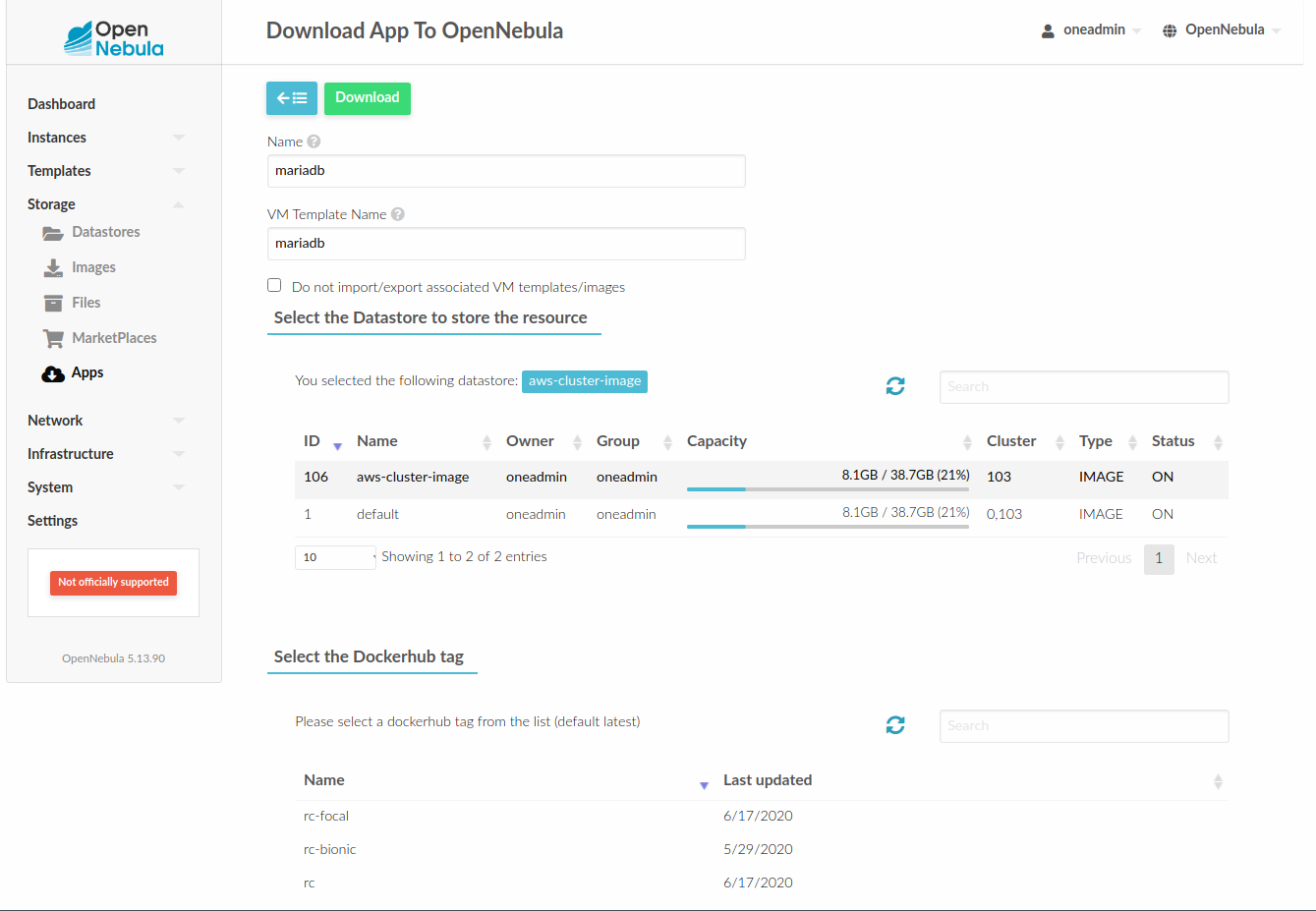This screenshot has height=911, width=1316.
Task: Click datastore ID 106 cell
Action: click(x=316, y=477)
